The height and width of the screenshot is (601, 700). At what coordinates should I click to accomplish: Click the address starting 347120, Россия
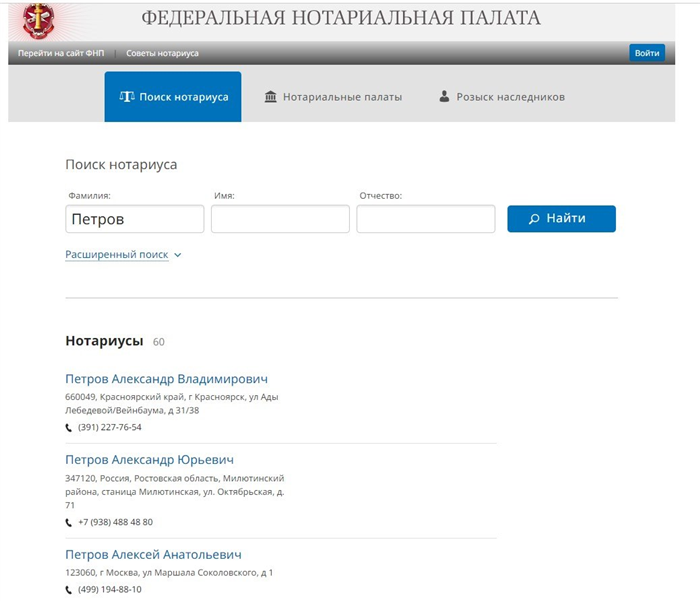point(175,492)
